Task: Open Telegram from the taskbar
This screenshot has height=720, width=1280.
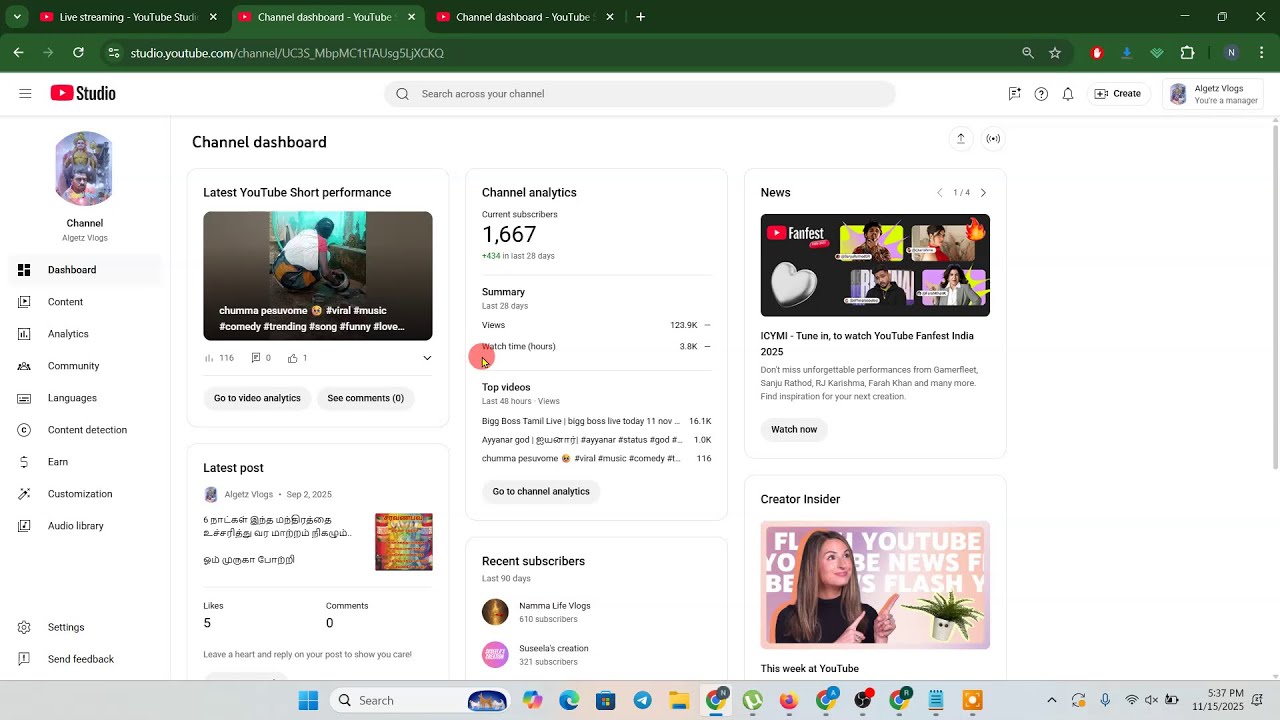Action: coord(642,700)
